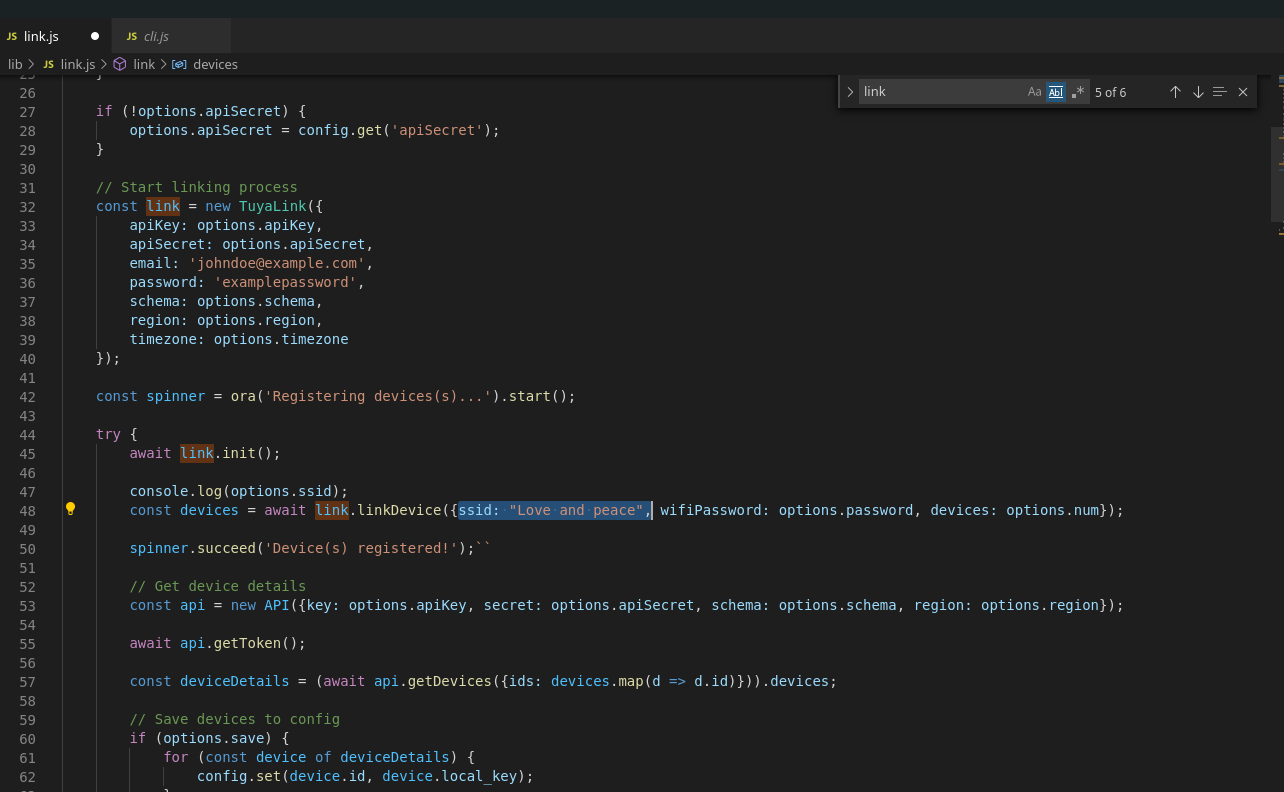Click "link.init()" on line 45
The width and height of the screenshot is (1284, 792).
click(x=226, y=453)
